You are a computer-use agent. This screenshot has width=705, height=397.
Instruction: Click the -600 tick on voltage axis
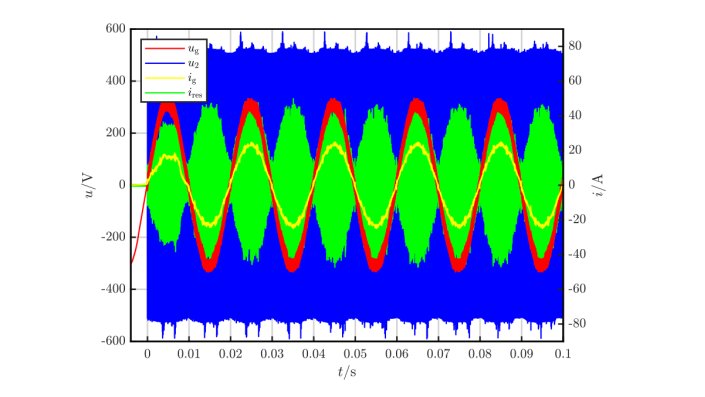coord(113,340)
